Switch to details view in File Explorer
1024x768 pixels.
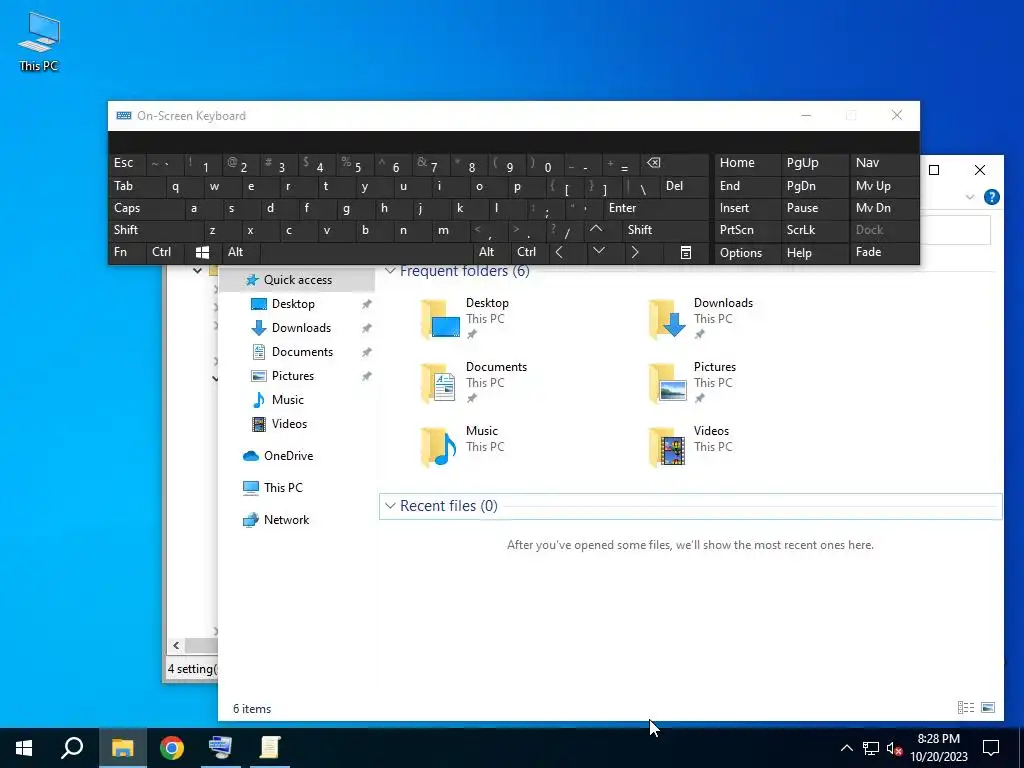point(966,707)
